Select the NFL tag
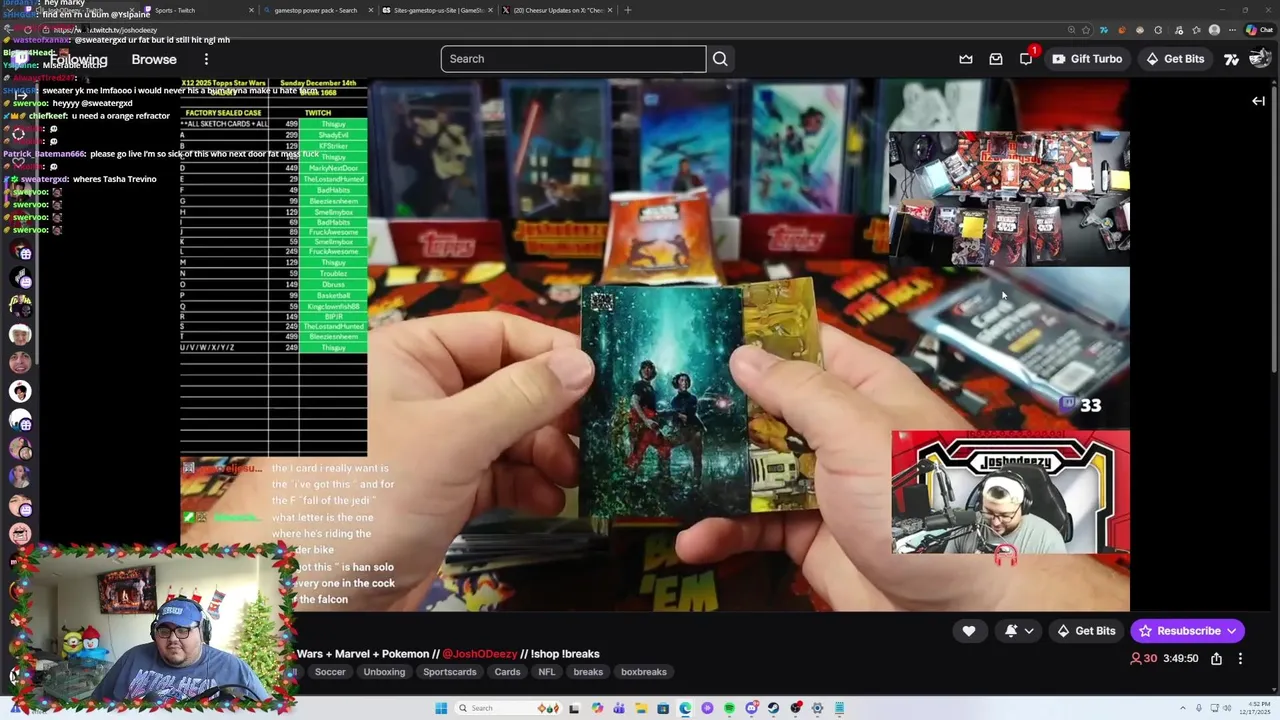 (546, 672)
